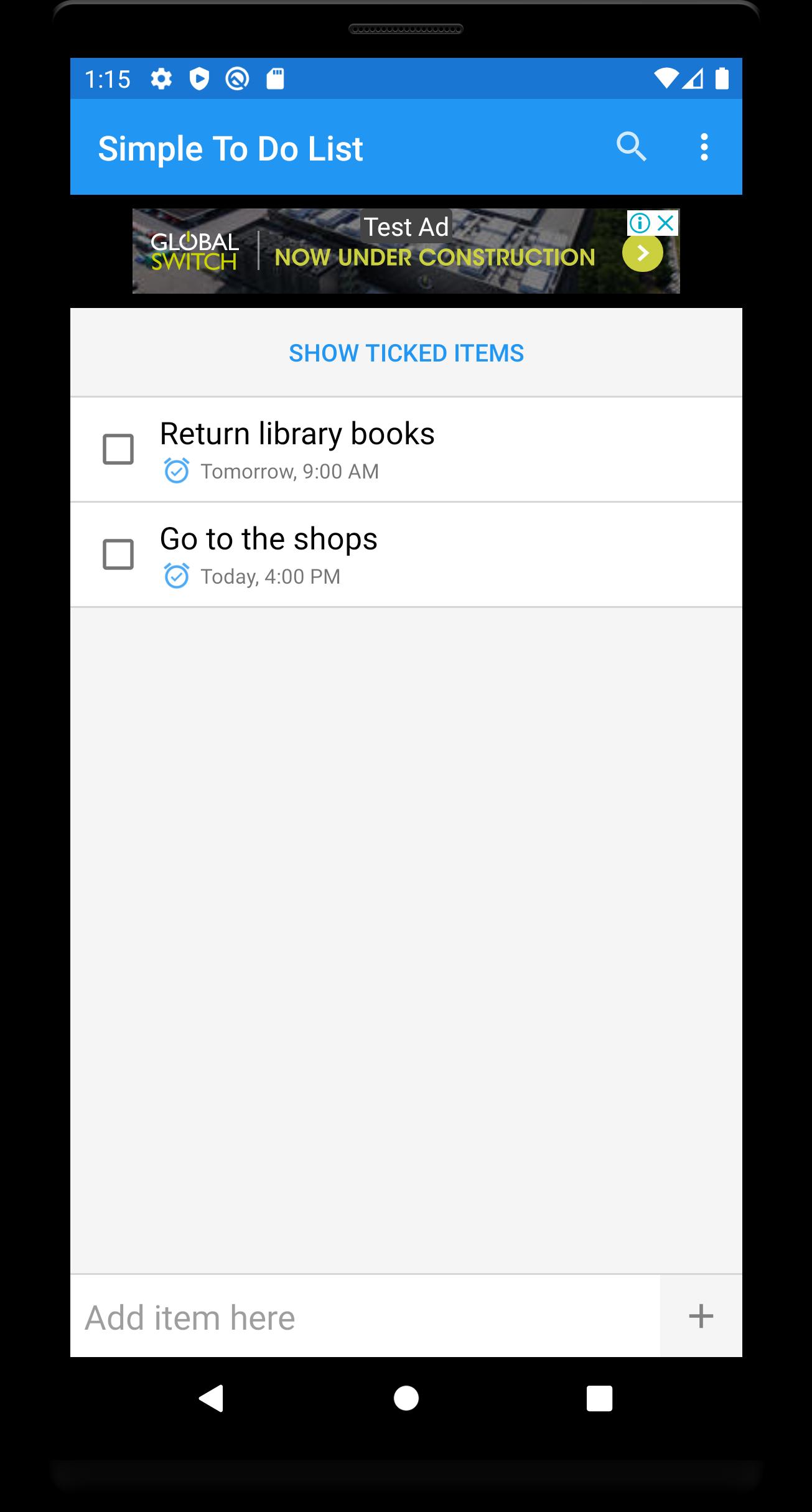Open the three-dot overflow menu
This screenshot has height=1512, width=812.
coord(704,147)
